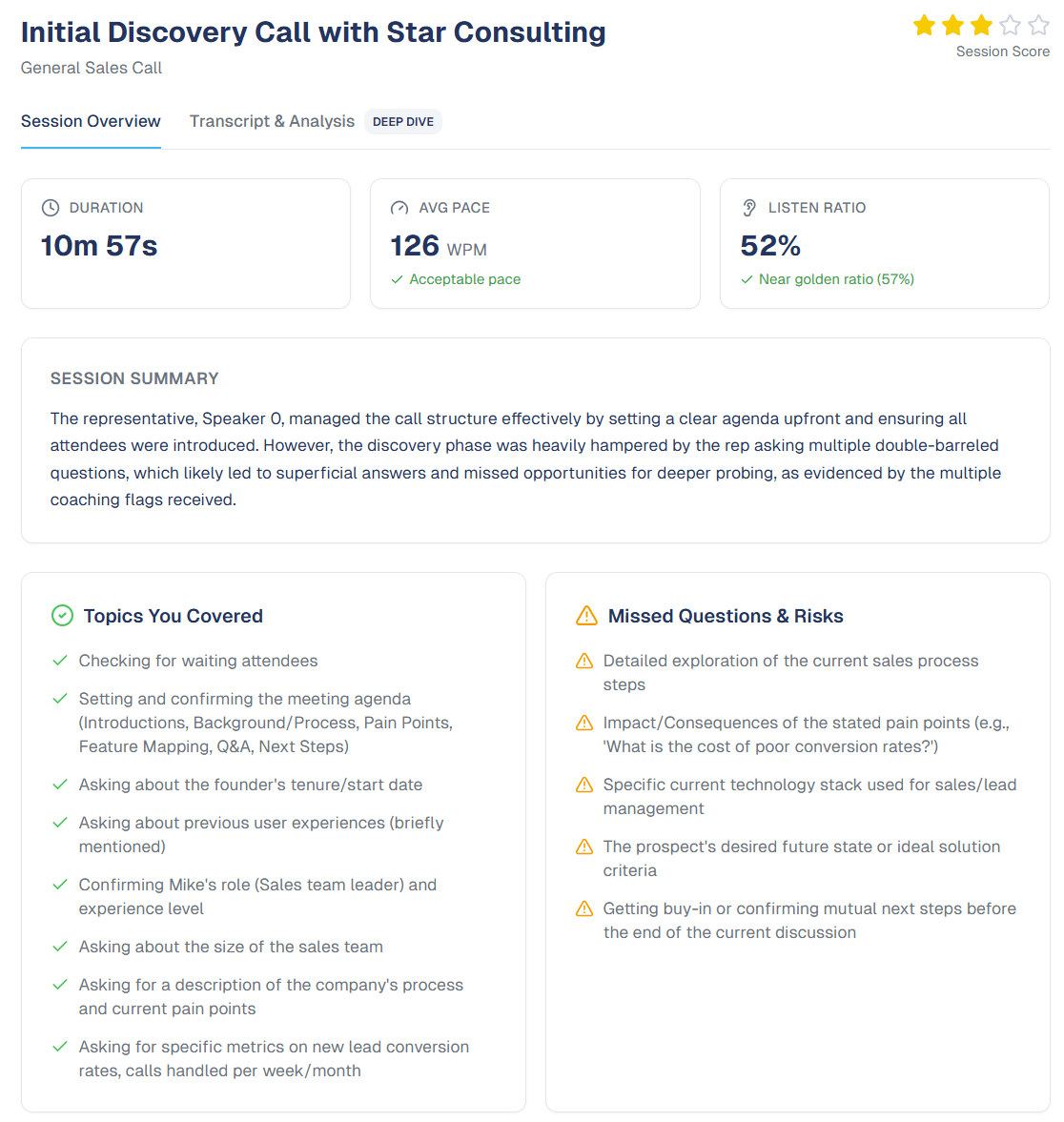Click the warning icon beside sales process exploration risk
The width and height of the screenshot is (1064, 1122).
(583, 660)
